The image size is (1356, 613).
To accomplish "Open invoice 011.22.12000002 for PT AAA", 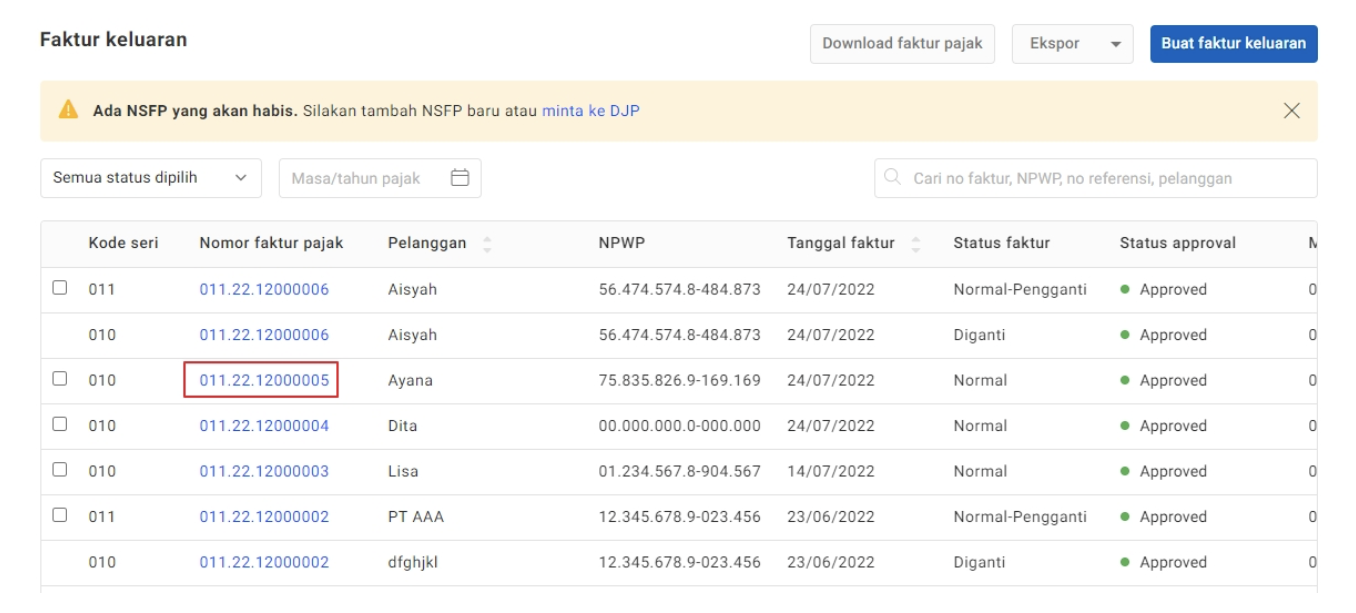I will pos(264,517).
